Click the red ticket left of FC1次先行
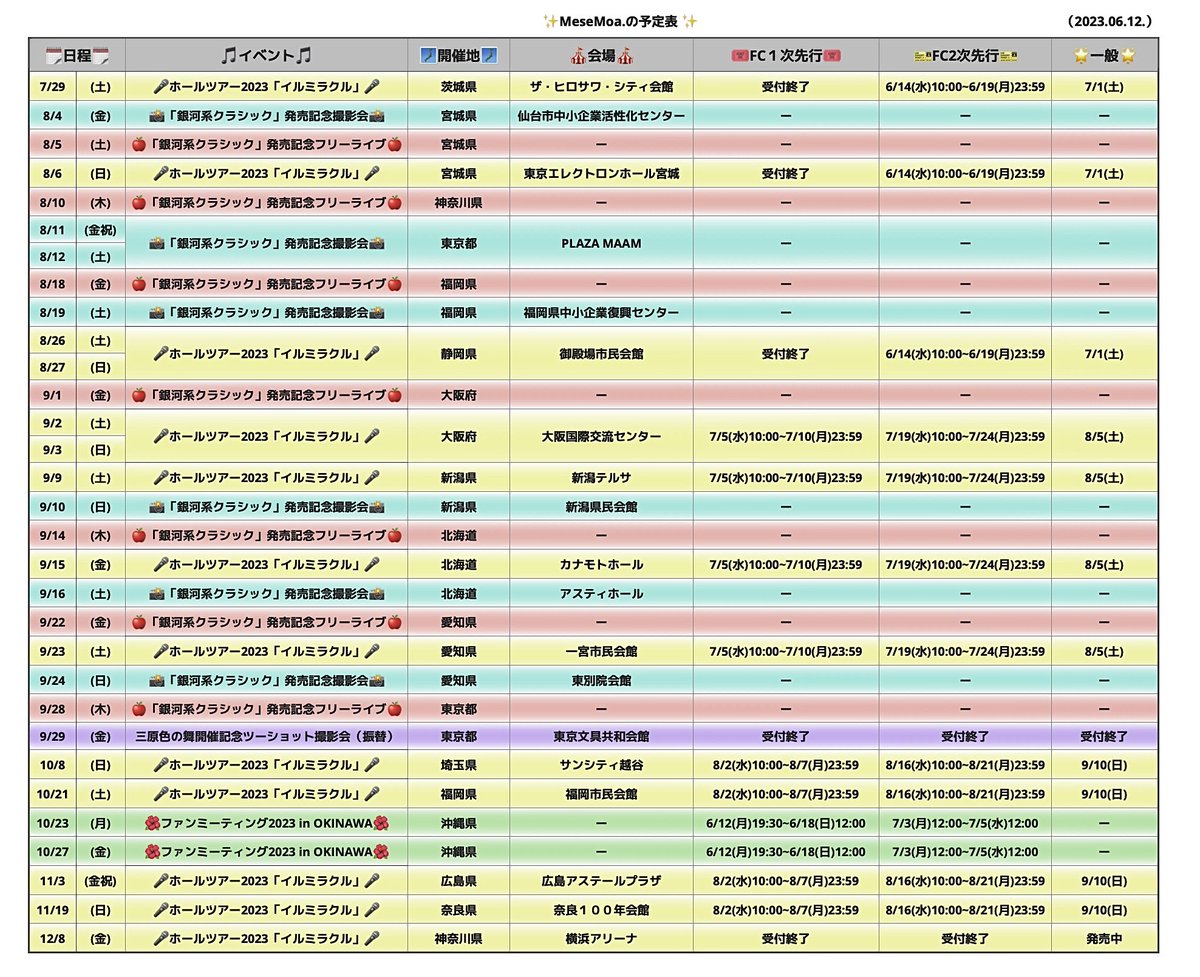1200x977 pixels. [x=740, y=55]
